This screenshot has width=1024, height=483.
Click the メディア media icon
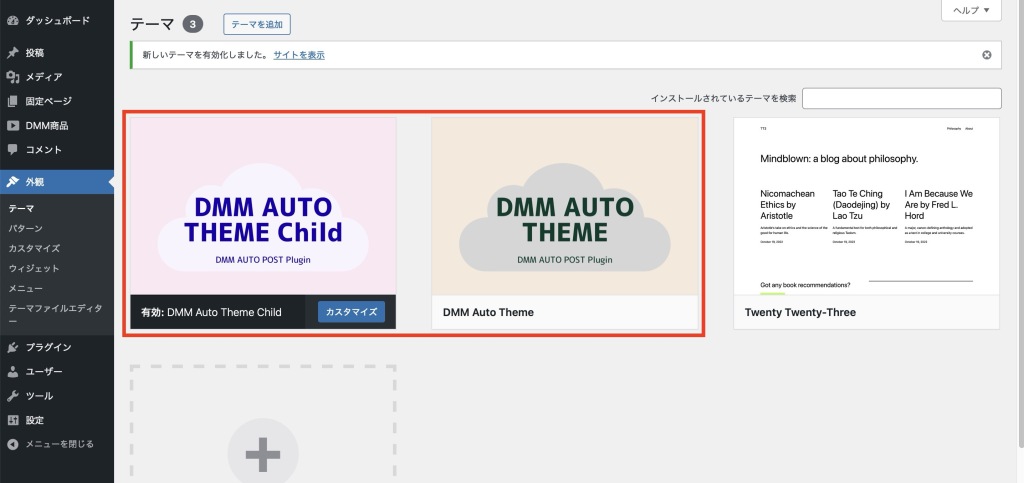(12, 77)
